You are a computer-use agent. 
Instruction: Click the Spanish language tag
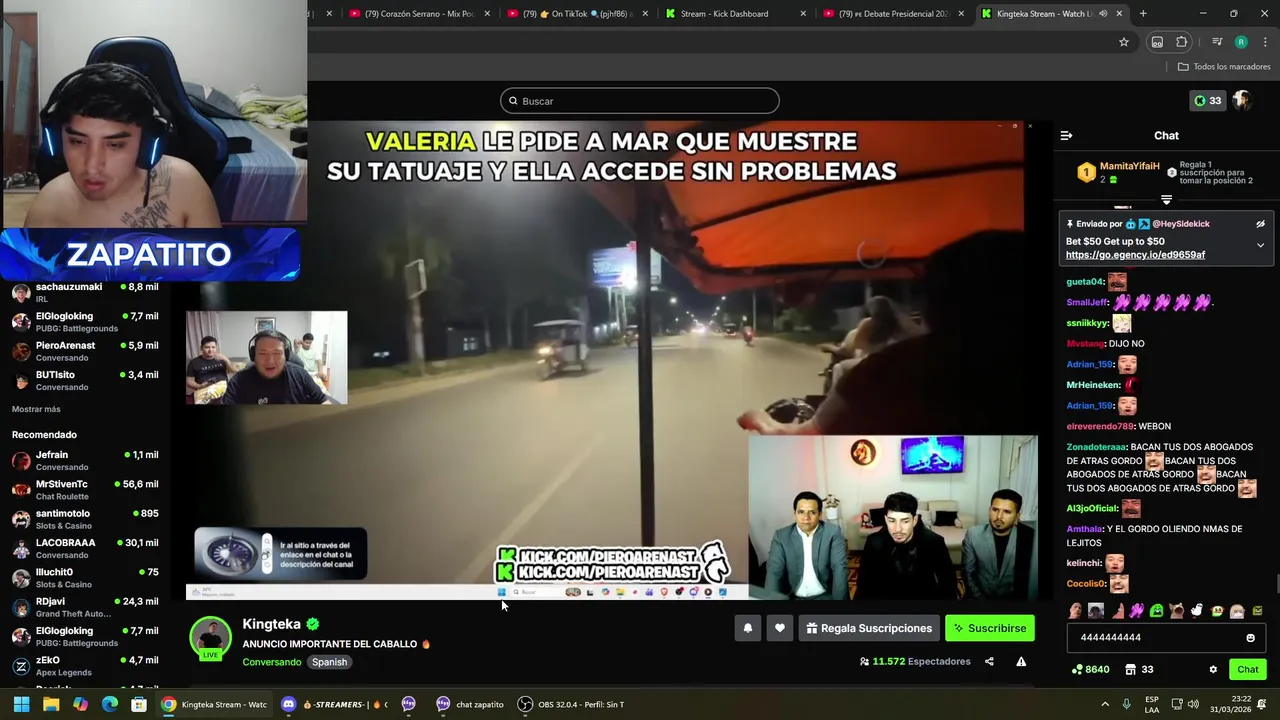pos(329,662)
